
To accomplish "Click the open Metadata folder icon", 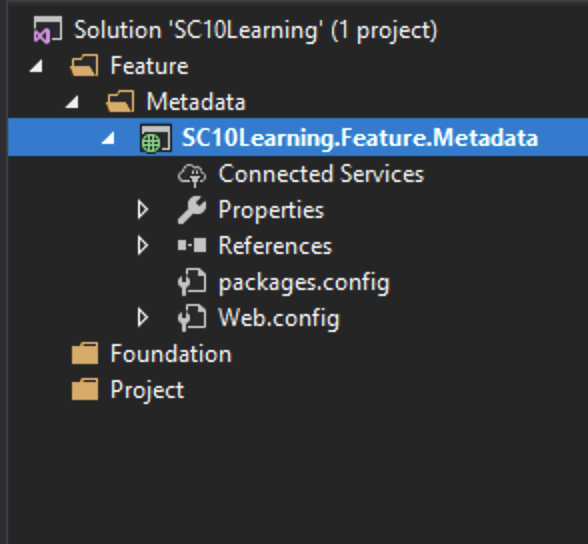I will pos(120,101).
